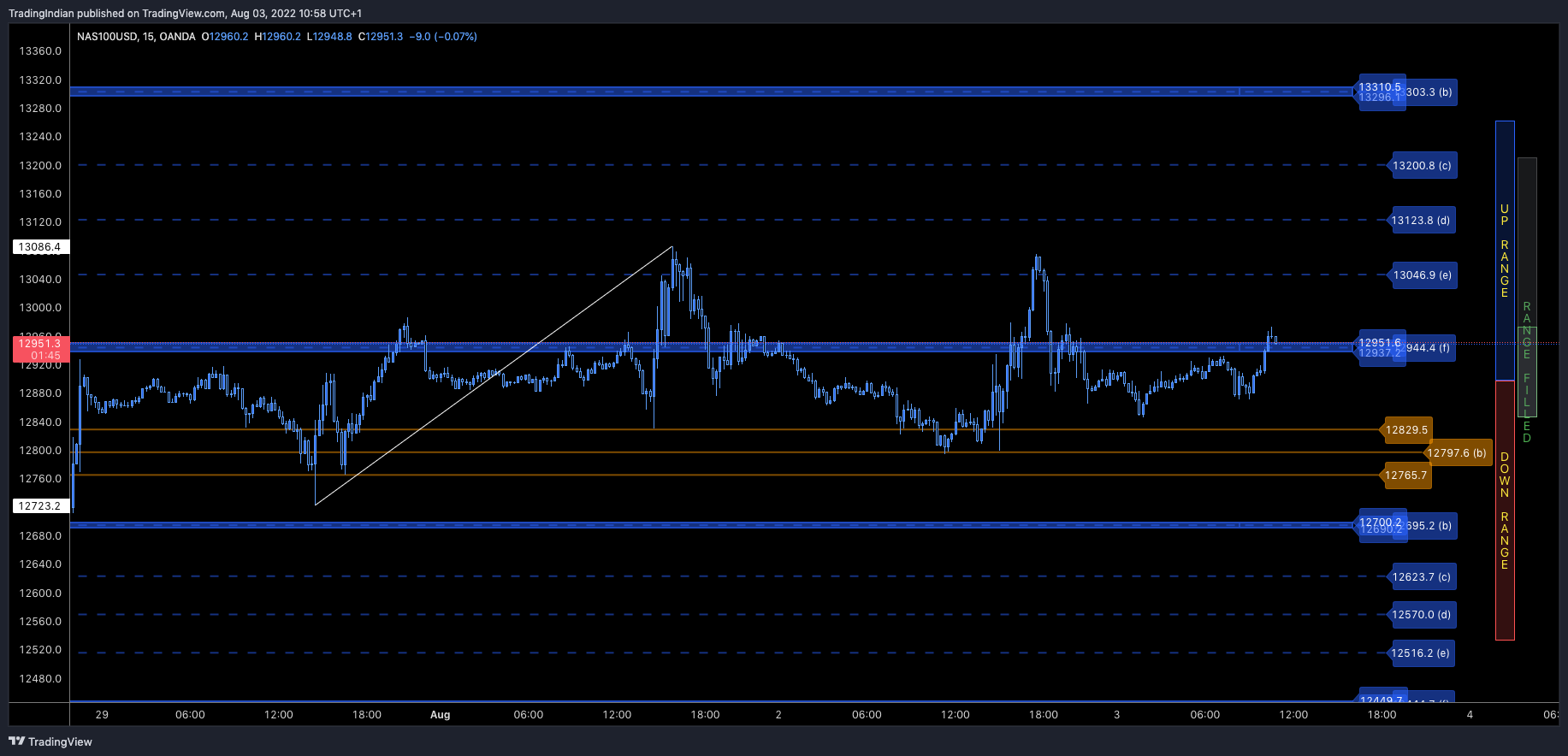
Task: Click the published by TradingIndian header text
Action: (x=185, y=14)
